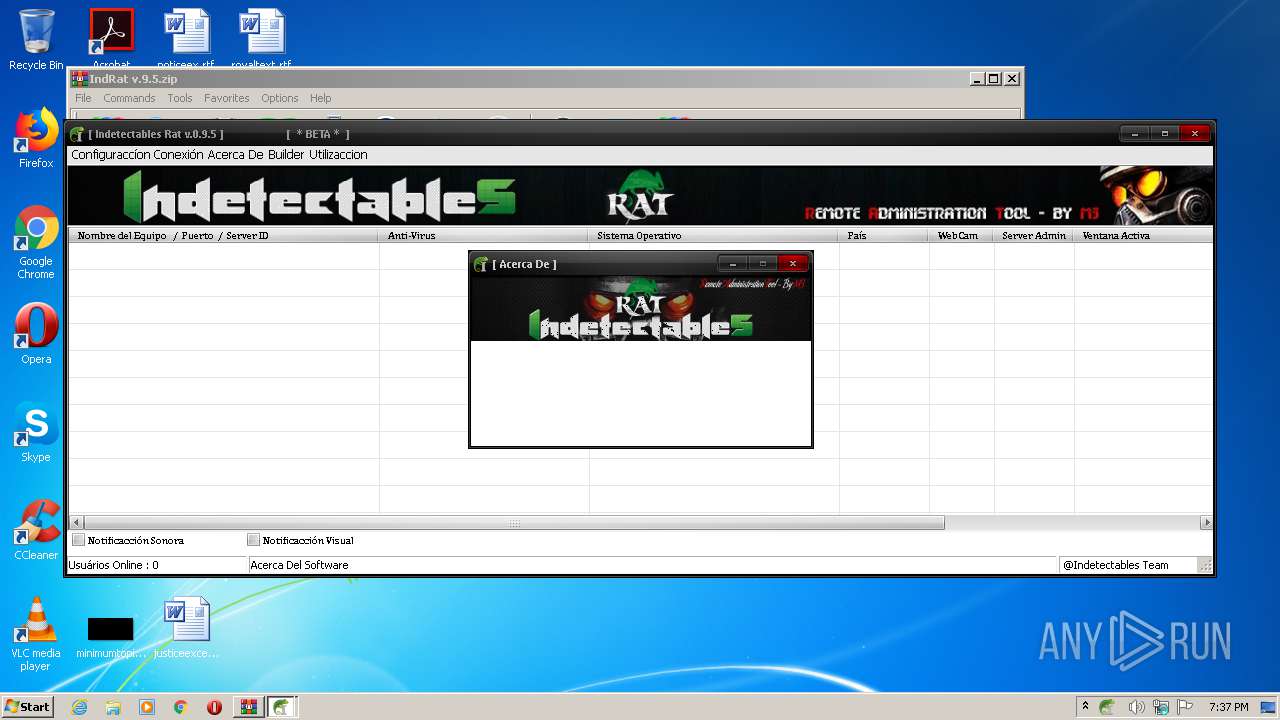
Task: Click the WinRAR icon in IndRat zip title bar
Action: pos(79,79)
